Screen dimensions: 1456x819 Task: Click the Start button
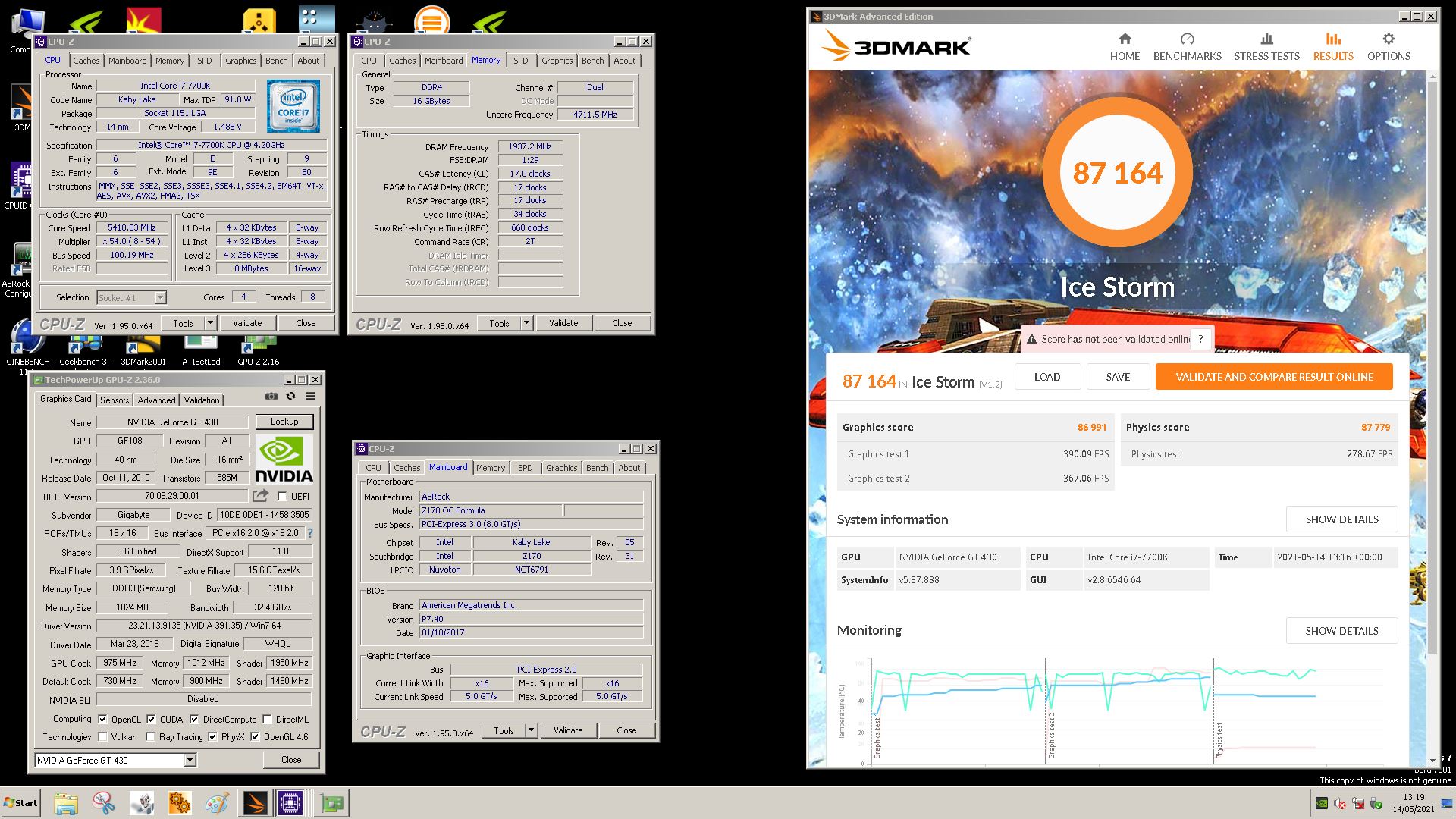20,802
